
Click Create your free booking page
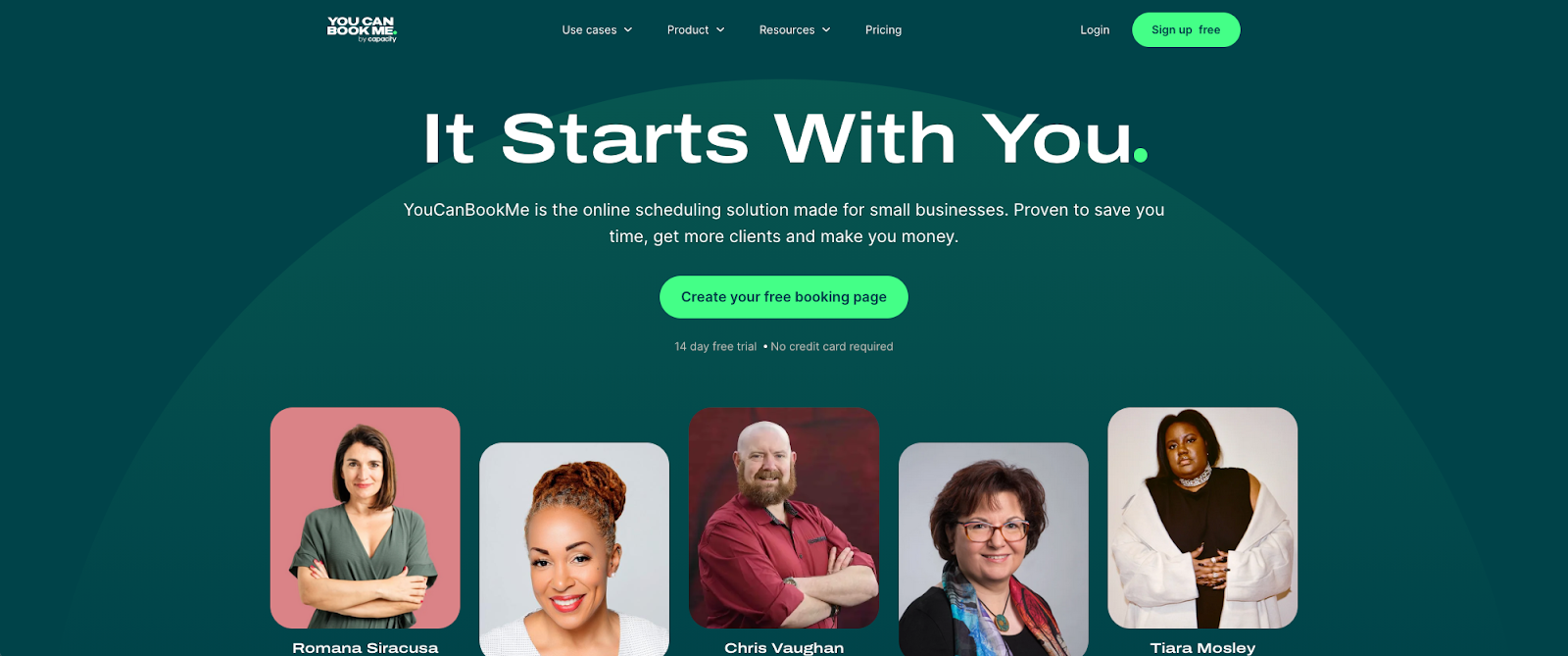pyautogui.click(x=784, y=297)
